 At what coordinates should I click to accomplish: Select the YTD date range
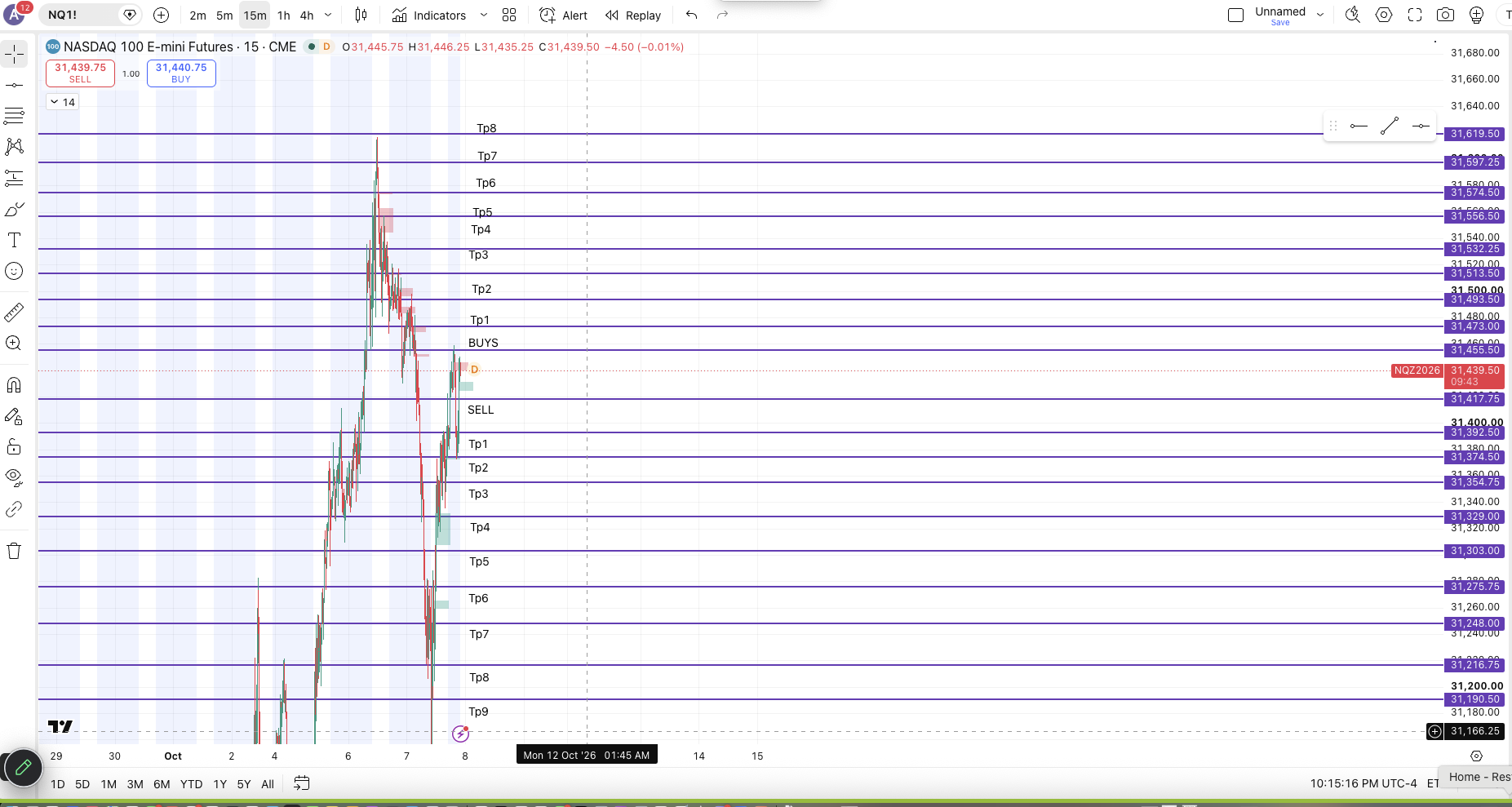coord(191,784)
